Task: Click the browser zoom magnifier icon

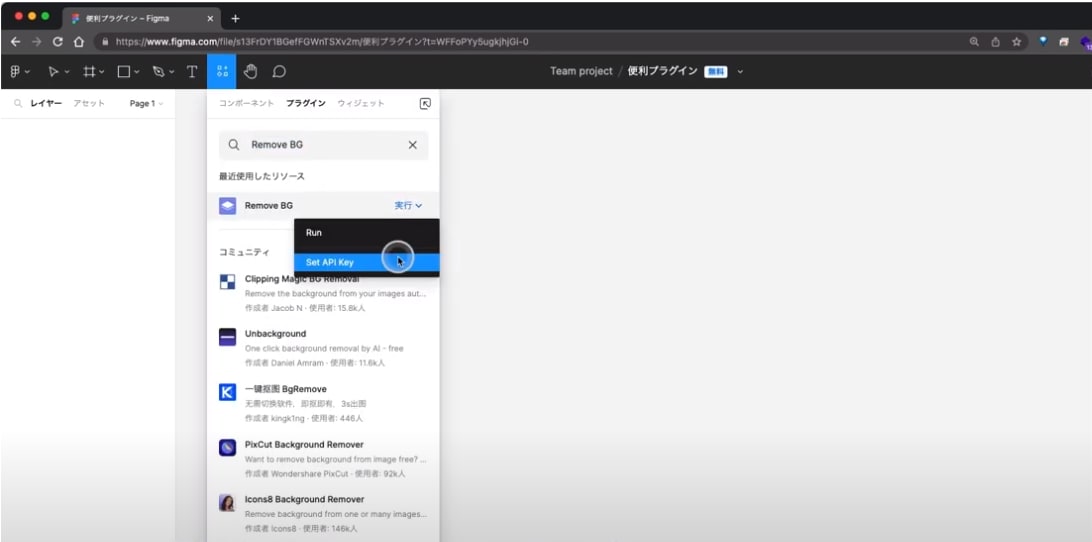Action: (x=974, y=42)
